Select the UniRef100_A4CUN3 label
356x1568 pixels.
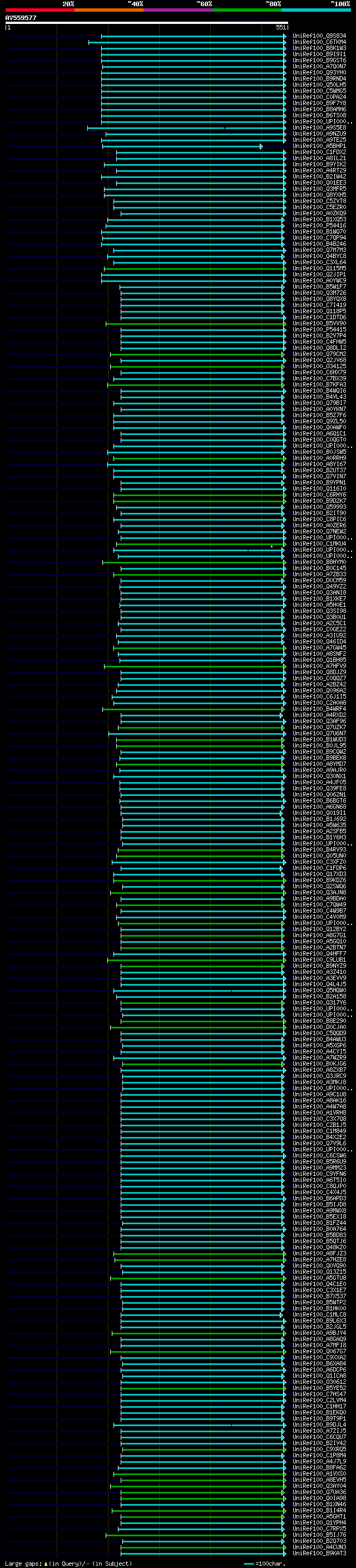319,1547
